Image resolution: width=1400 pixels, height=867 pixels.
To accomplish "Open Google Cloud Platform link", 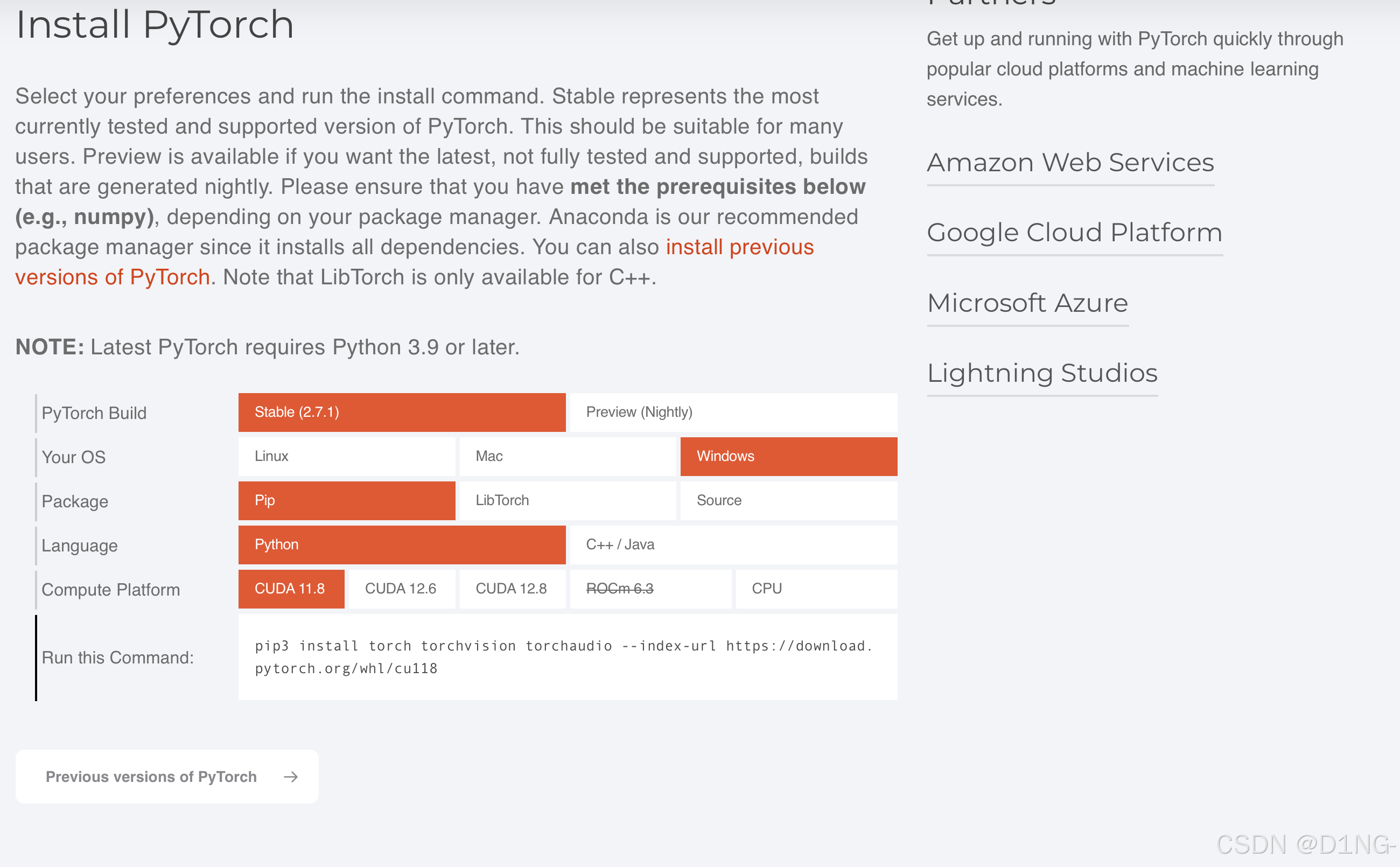I will [1074, 233].
